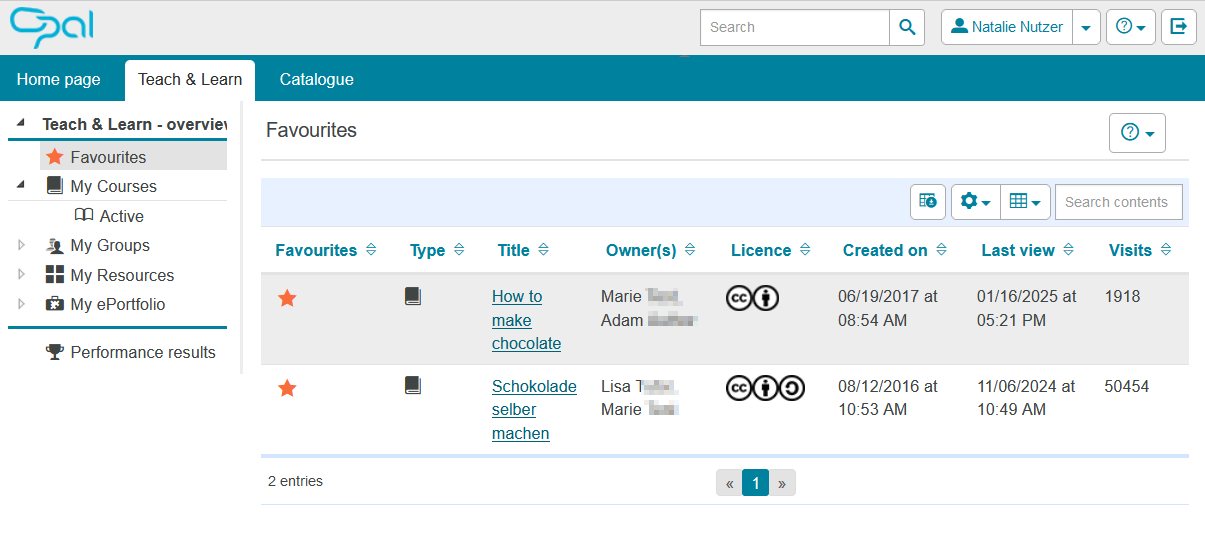Sort table by Visits column arrows
The image size is (1205, 536).
[1166, 250]
